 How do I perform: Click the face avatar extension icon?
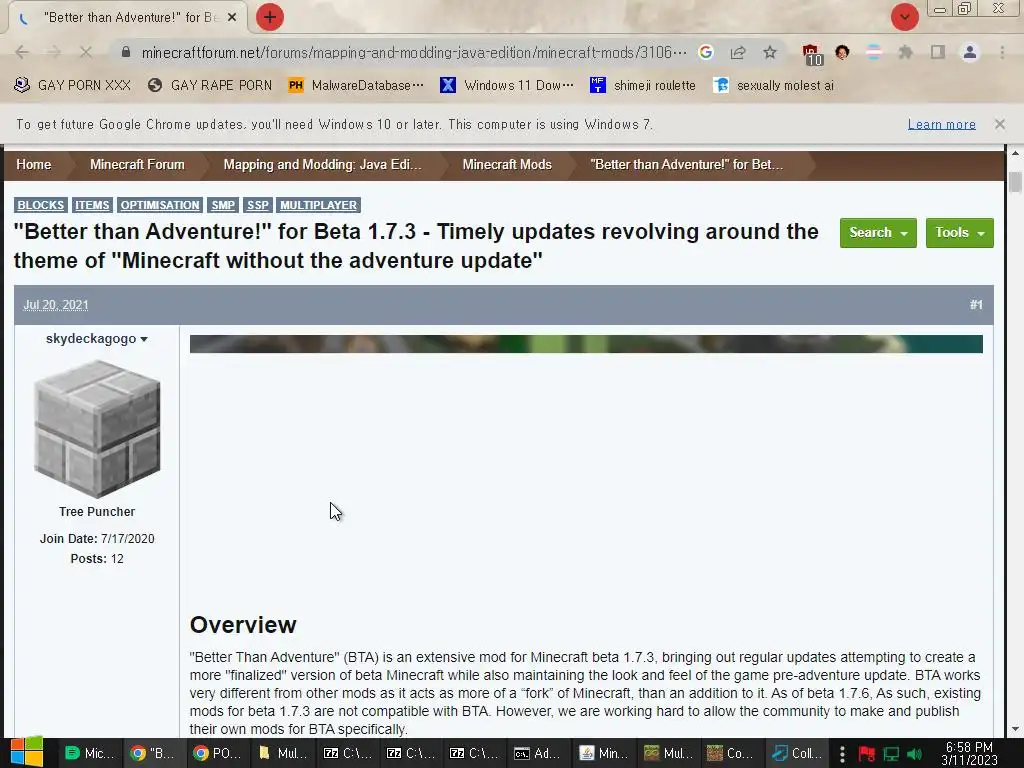842,52
